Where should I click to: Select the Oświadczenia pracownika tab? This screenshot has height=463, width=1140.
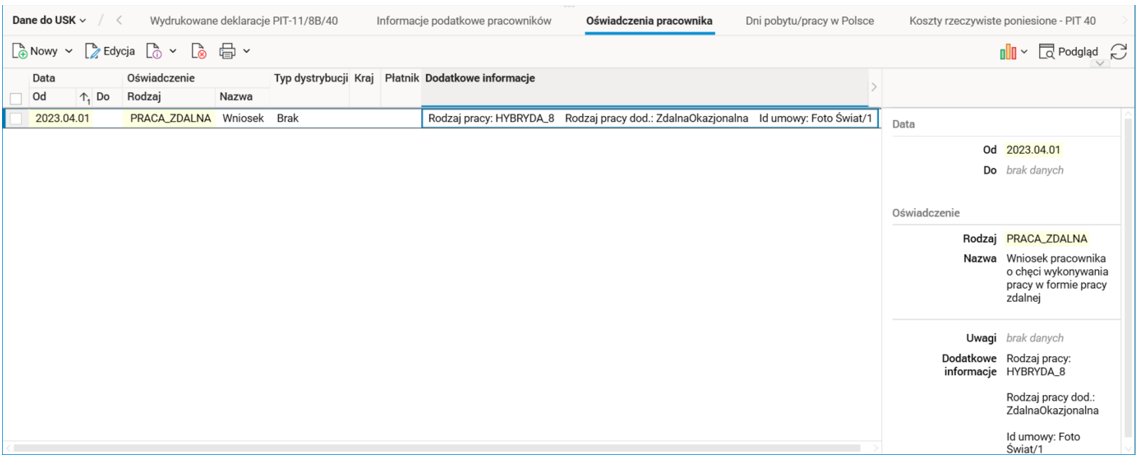649,20
